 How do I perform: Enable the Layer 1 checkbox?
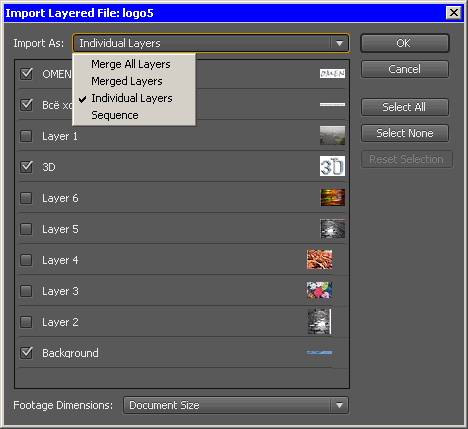26,136
